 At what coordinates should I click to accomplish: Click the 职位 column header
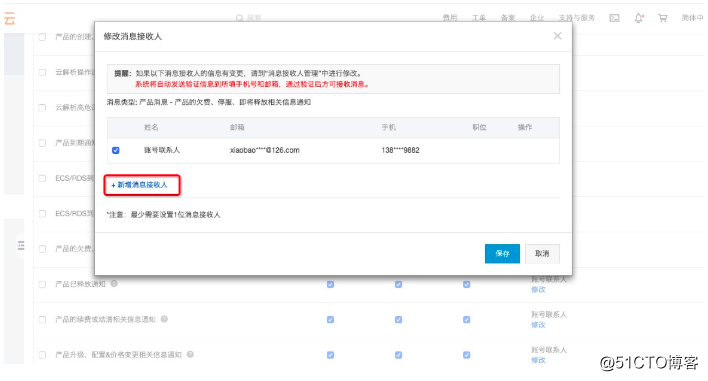click(480, 127)
